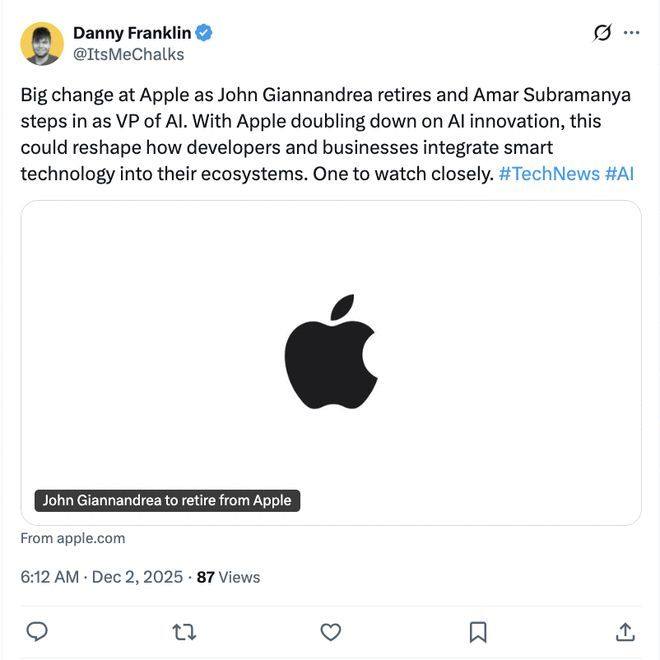
Task: Open the three-dot More options menu
Action: pos(631,33)
